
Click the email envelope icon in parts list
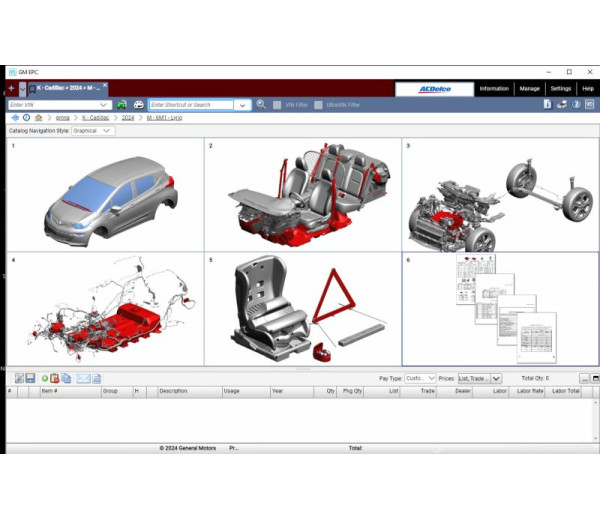click(83, 378)
